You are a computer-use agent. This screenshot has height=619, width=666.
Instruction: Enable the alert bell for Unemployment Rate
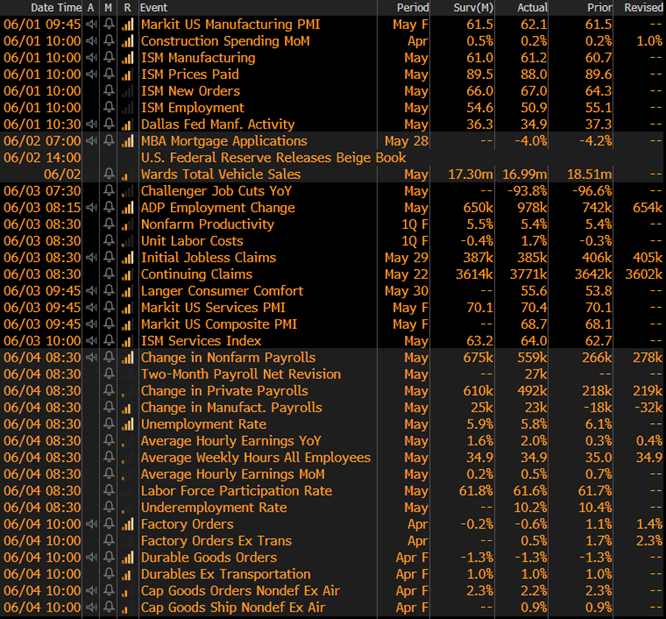[x=108, y=424]
